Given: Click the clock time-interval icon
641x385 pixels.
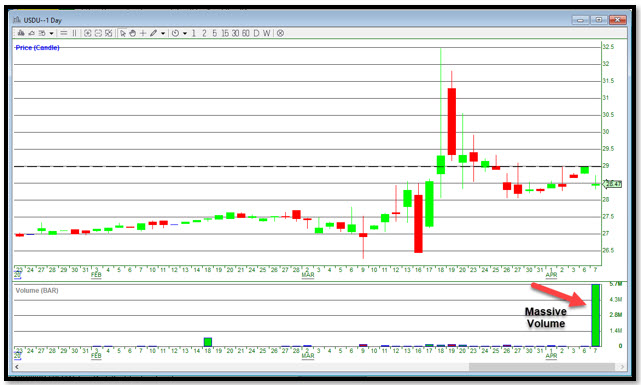Looking at the screenshot, I should 175,34.
